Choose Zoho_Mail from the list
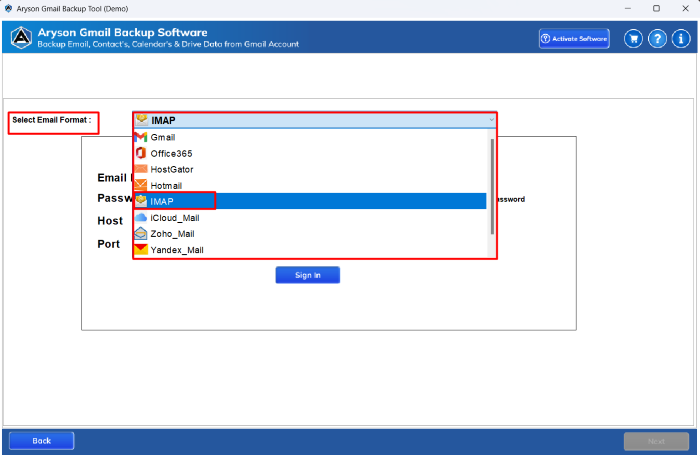 310,234
